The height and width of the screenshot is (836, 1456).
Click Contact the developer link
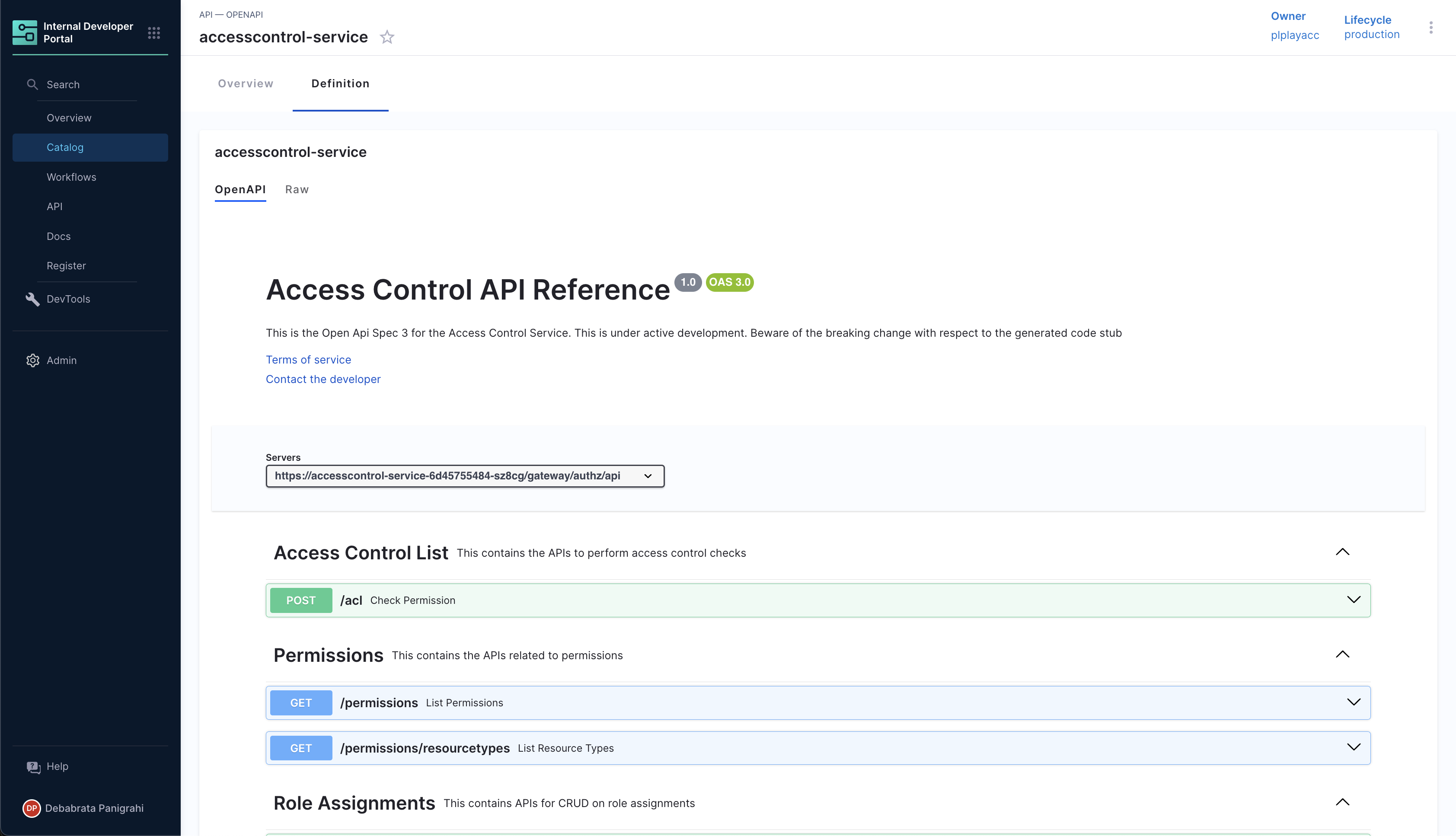[322, 380]
